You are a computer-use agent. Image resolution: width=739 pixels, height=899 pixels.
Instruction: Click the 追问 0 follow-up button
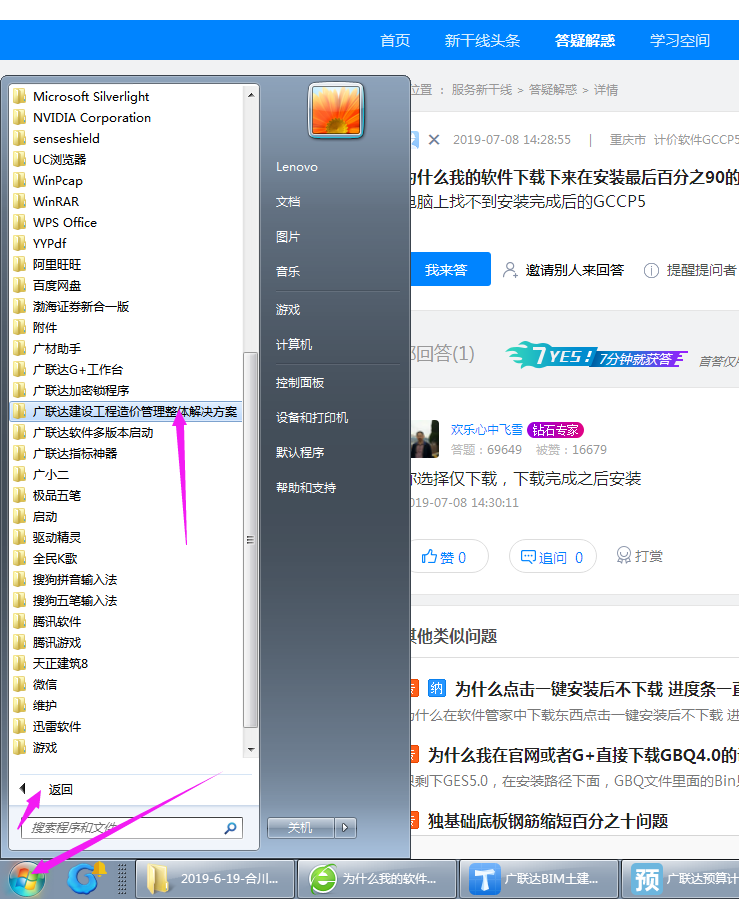[x=552, y=557]
